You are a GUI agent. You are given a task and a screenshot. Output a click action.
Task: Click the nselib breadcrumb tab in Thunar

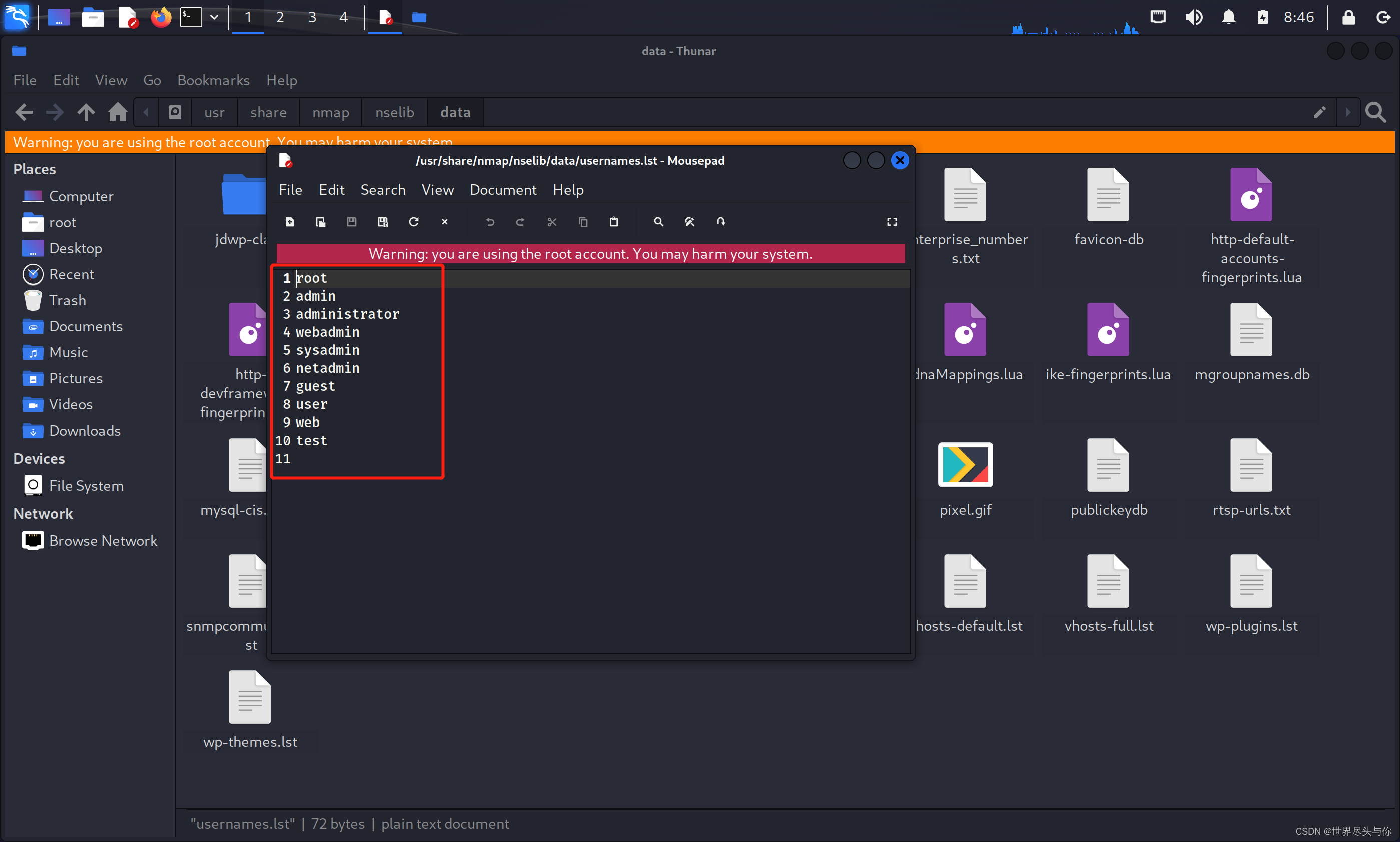click(394, 111)
